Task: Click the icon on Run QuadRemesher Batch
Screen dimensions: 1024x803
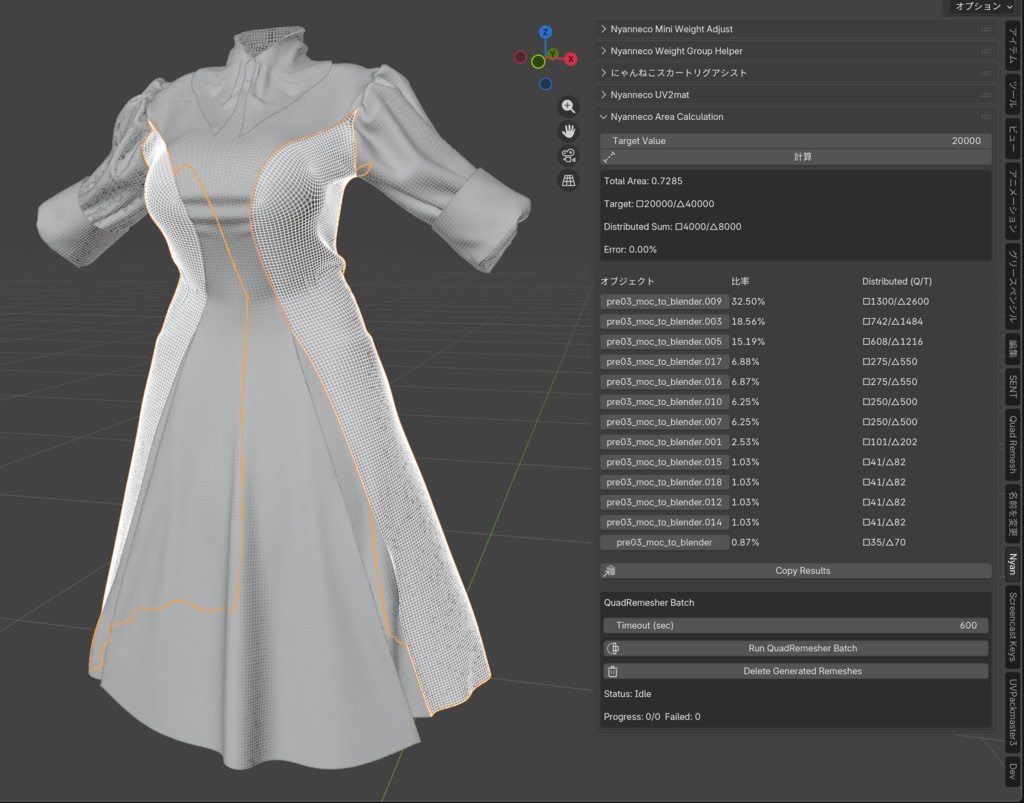Action: pos(613,649)
